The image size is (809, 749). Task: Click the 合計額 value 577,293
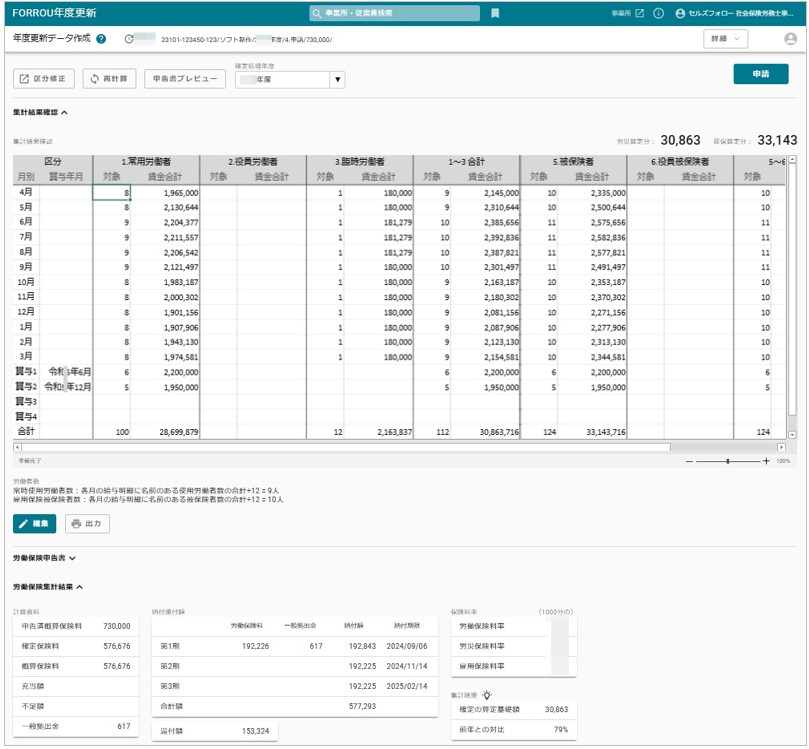(362, 706)
